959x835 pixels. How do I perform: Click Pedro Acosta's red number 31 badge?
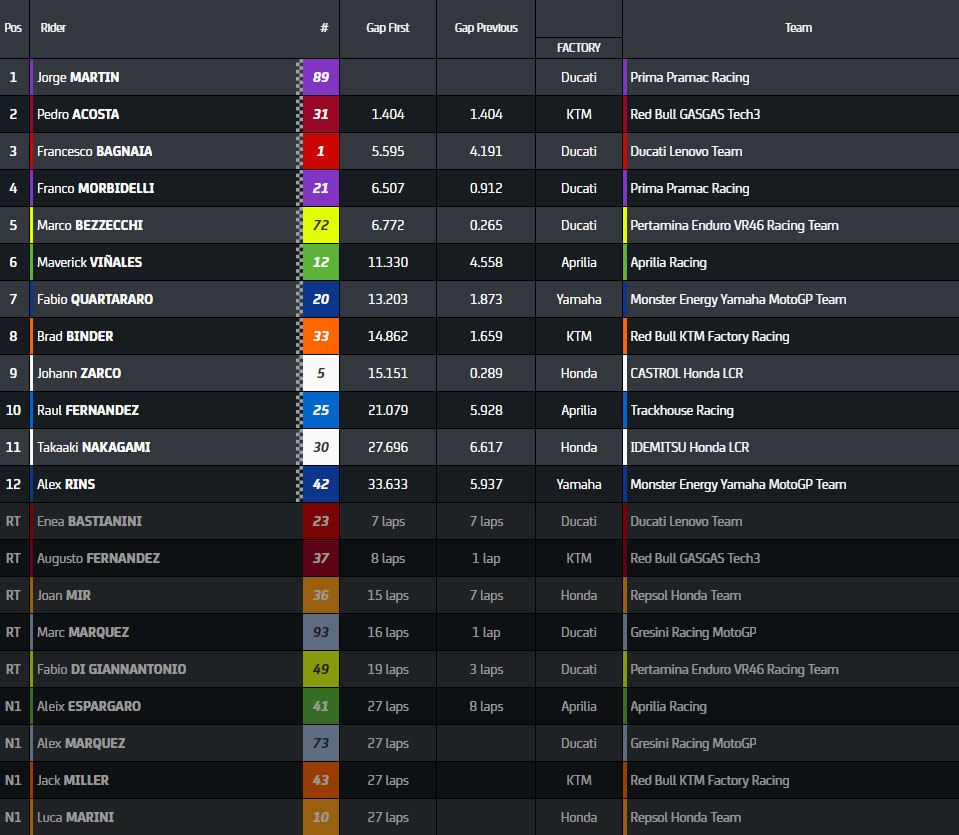(321, 114)
